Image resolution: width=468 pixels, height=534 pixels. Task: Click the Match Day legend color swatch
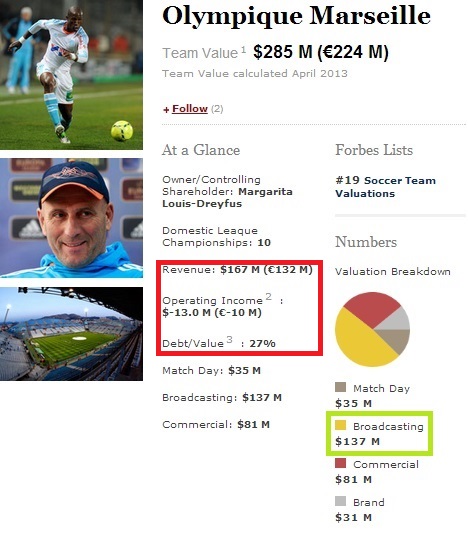pyautogui.click(x=340, y=387)
